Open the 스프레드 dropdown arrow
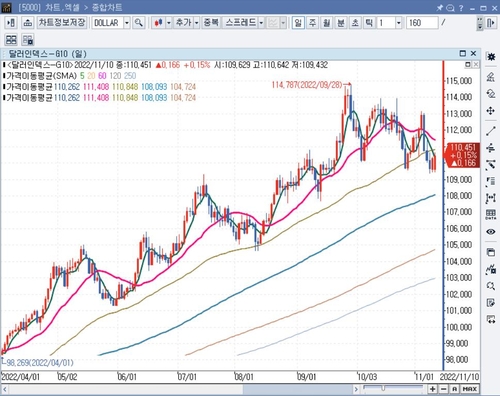This screenshot has width=500, height=396. 261,23
